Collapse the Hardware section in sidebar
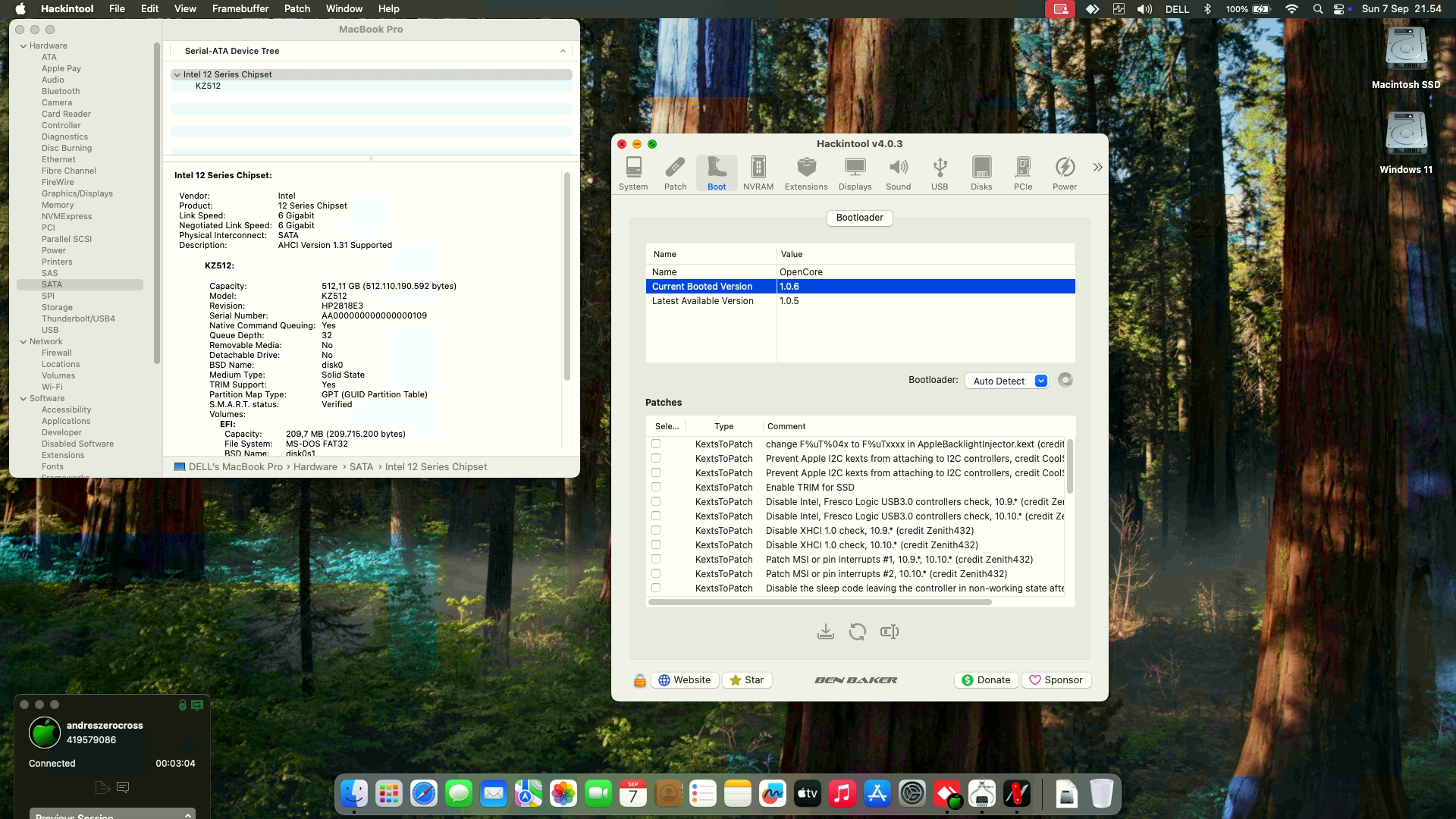 [24, 46]
